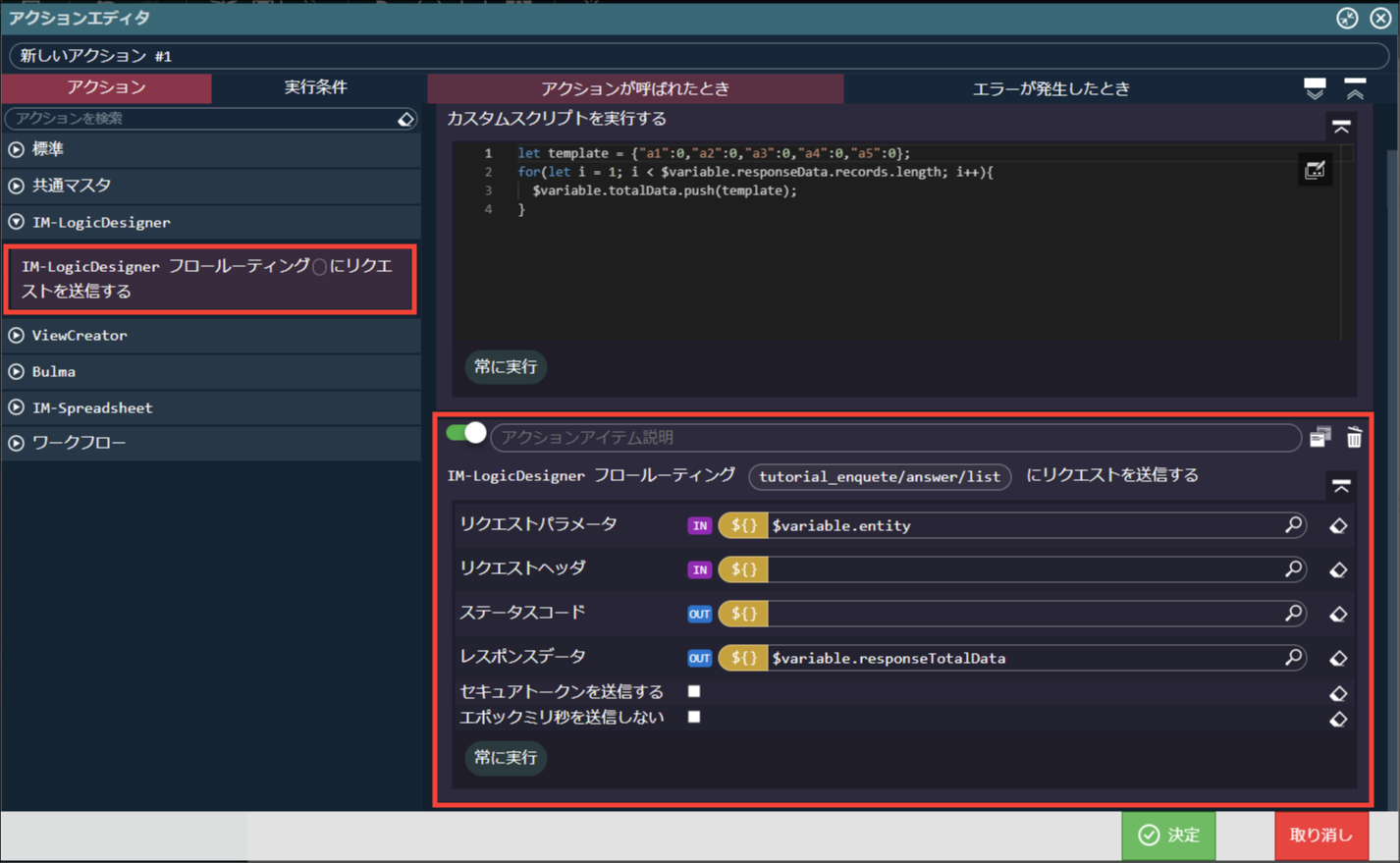Image resolution: width=1400 pixels, height=863 pixels.
Task: Cancel with the red 取り消し button
Action: click(x=1321, y=835)
